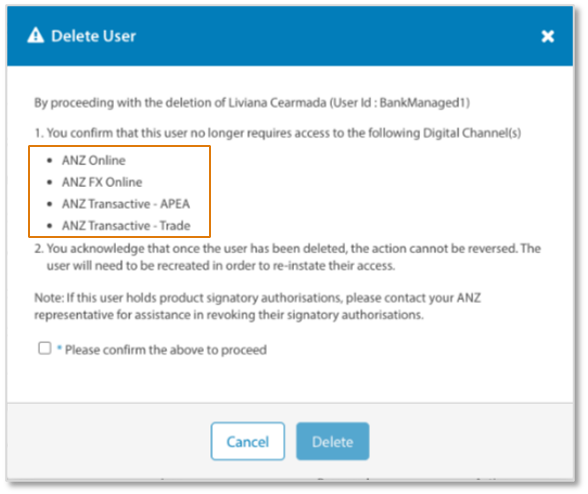Click the bullet point beside ANZ Online
588x494 pixels.
tap(50, 161)
